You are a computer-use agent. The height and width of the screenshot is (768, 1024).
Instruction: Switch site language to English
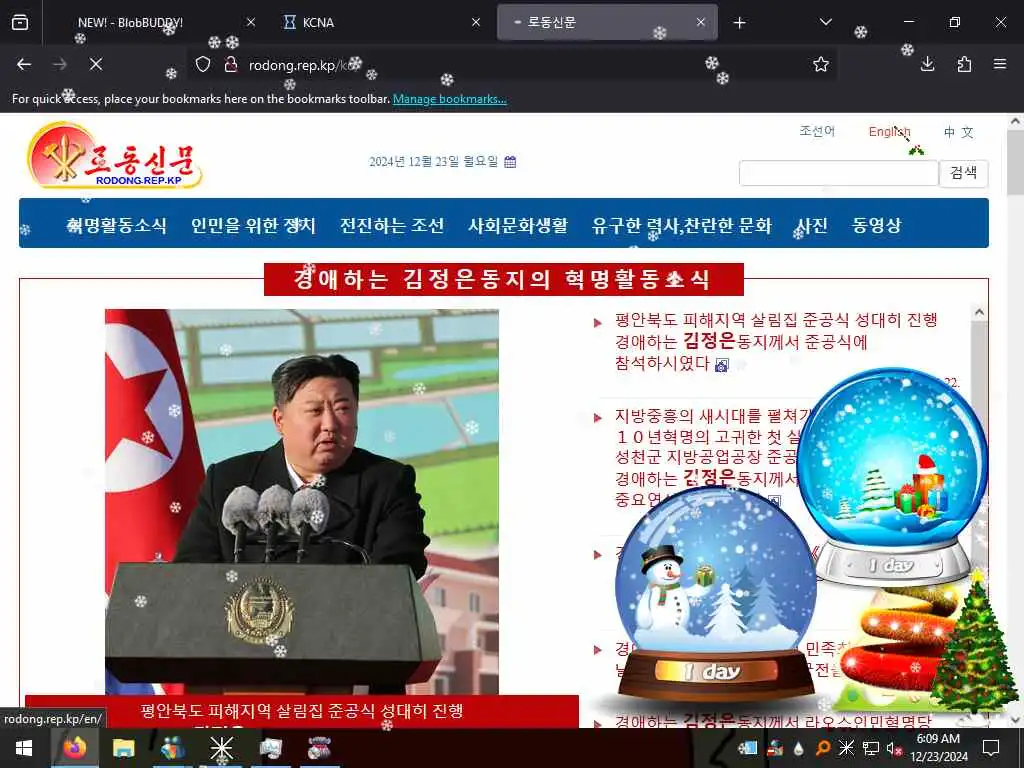click(x=889, y=132)
